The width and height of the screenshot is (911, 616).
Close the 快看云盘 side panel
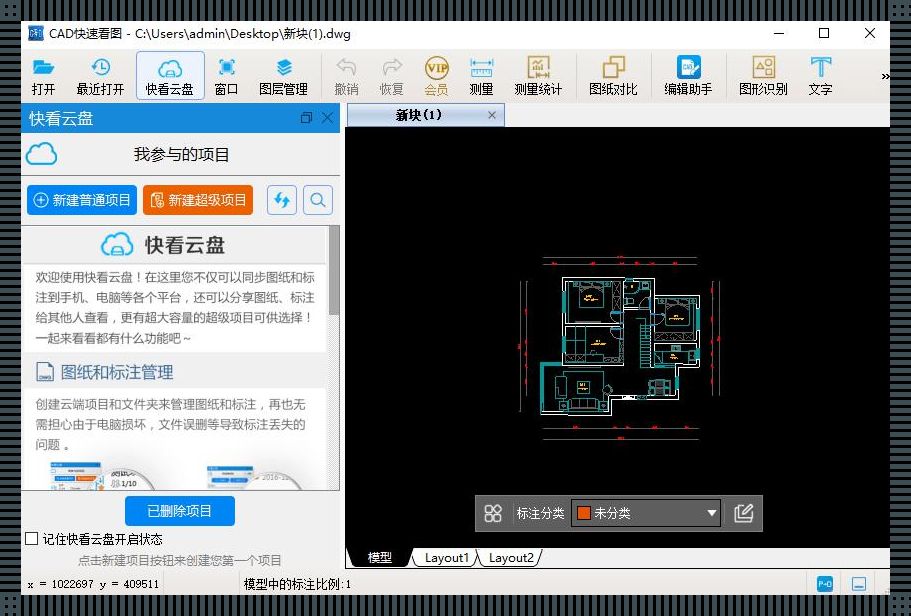(x=328, y=118)
